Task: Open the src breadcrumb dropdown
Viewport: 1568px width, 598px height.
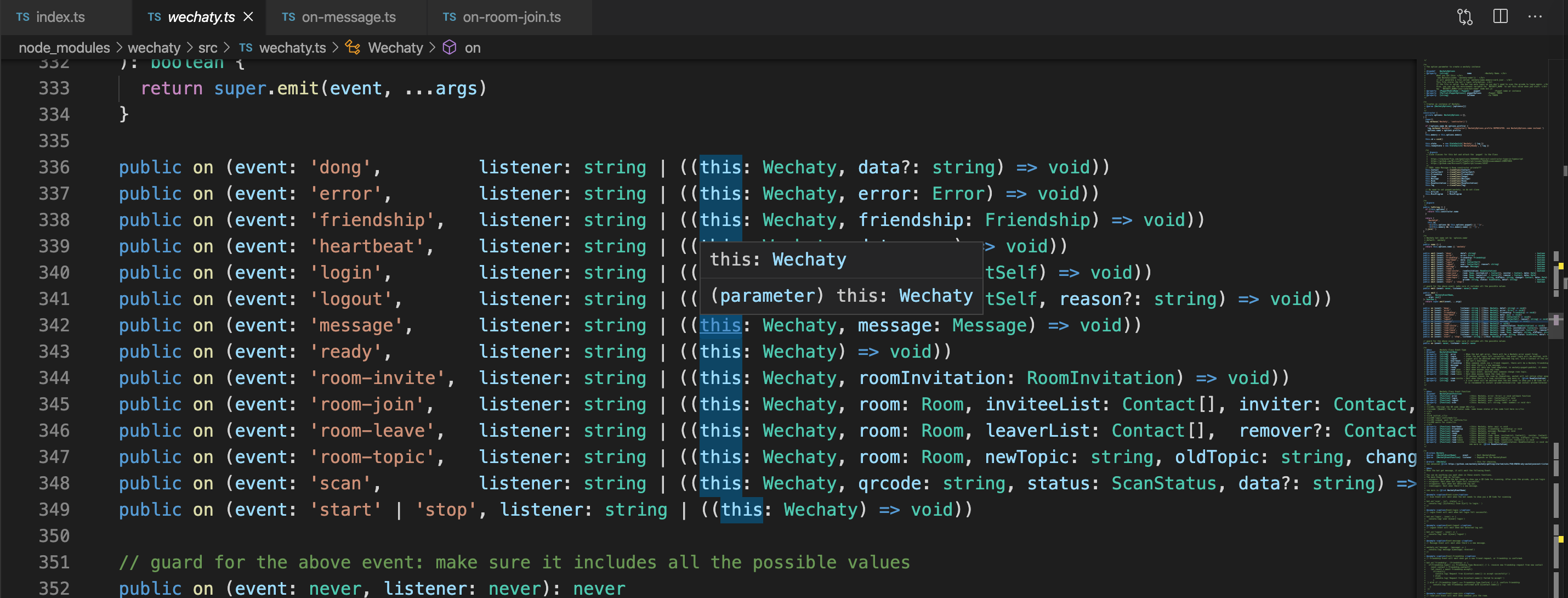Action: 208,48
